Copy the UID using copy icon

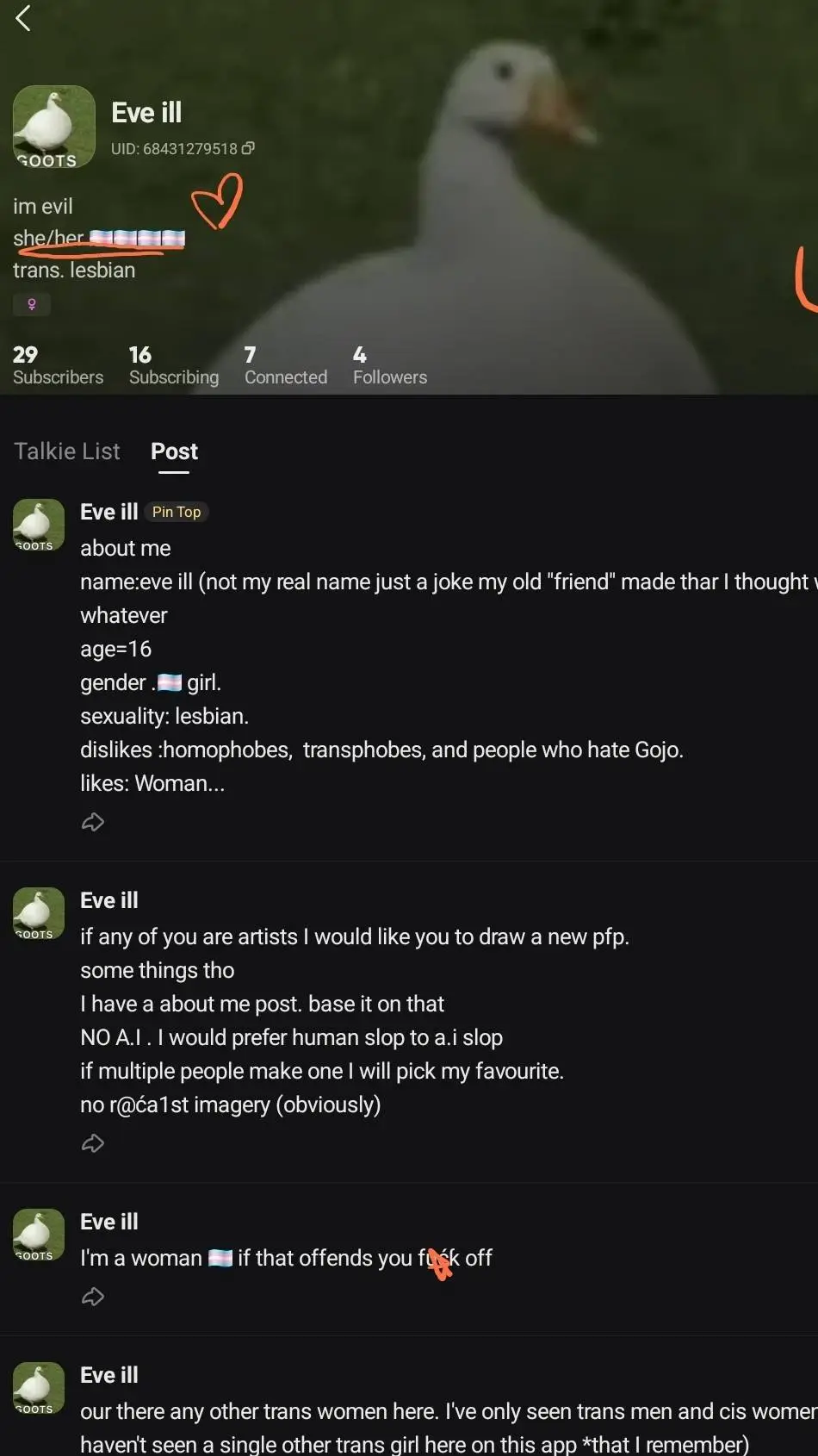(x=248, y=148)
